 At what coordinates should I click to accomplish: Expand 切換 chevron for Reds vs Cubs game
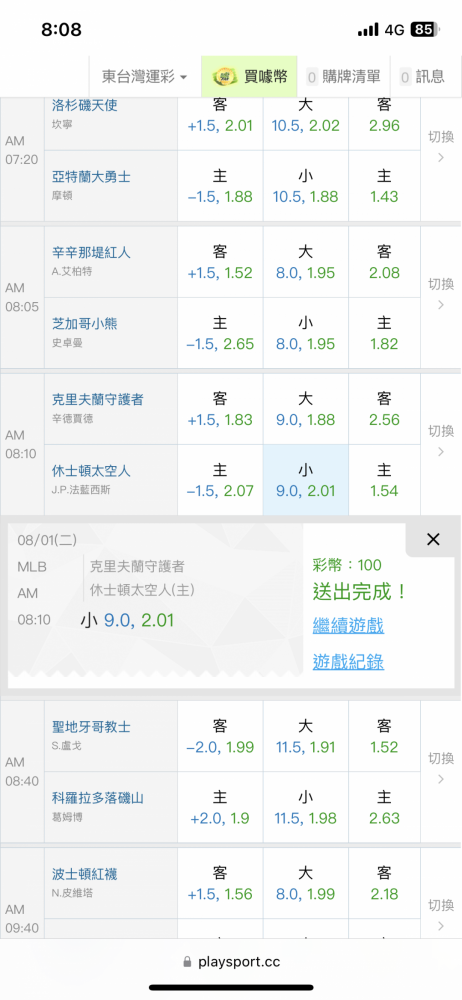pyautogui.click(x=441, y=294)
